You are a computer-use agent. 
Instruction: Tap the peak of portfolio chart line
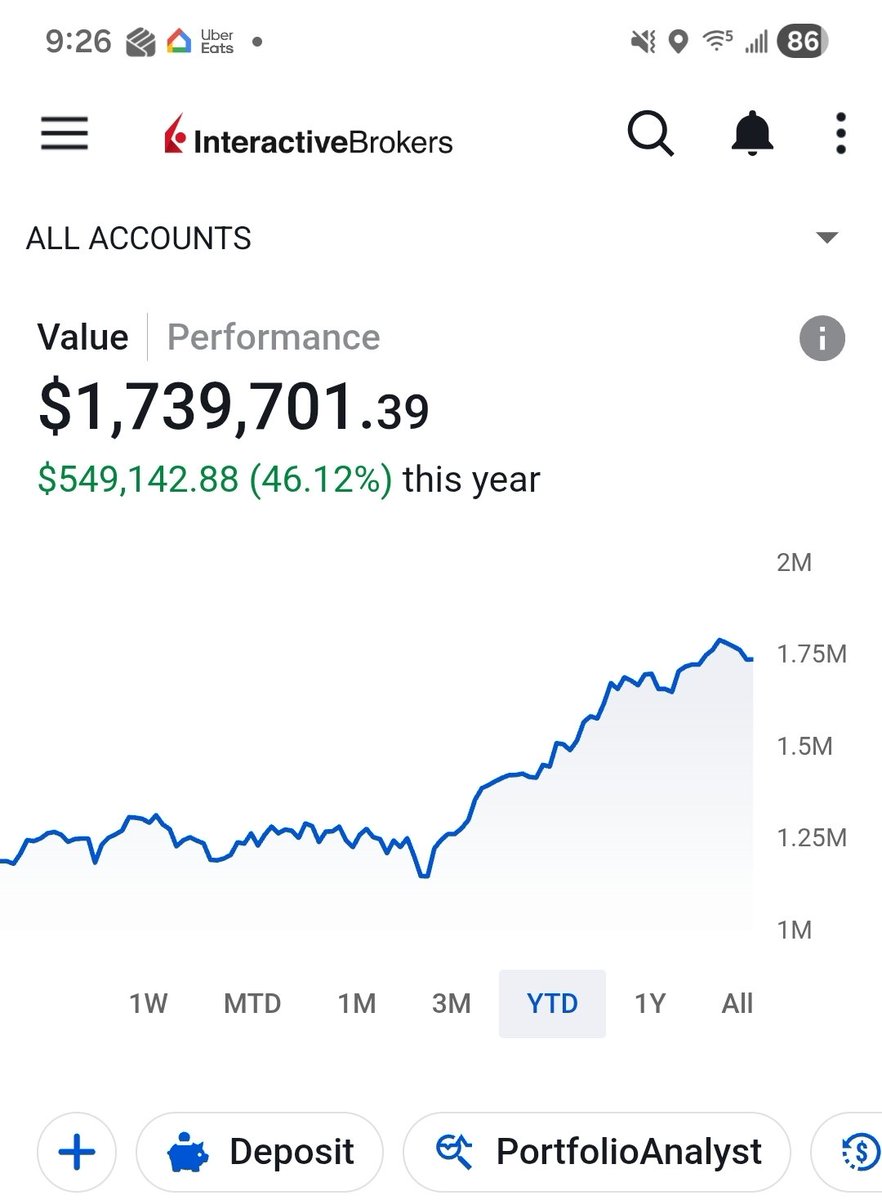tap(718, 640)
